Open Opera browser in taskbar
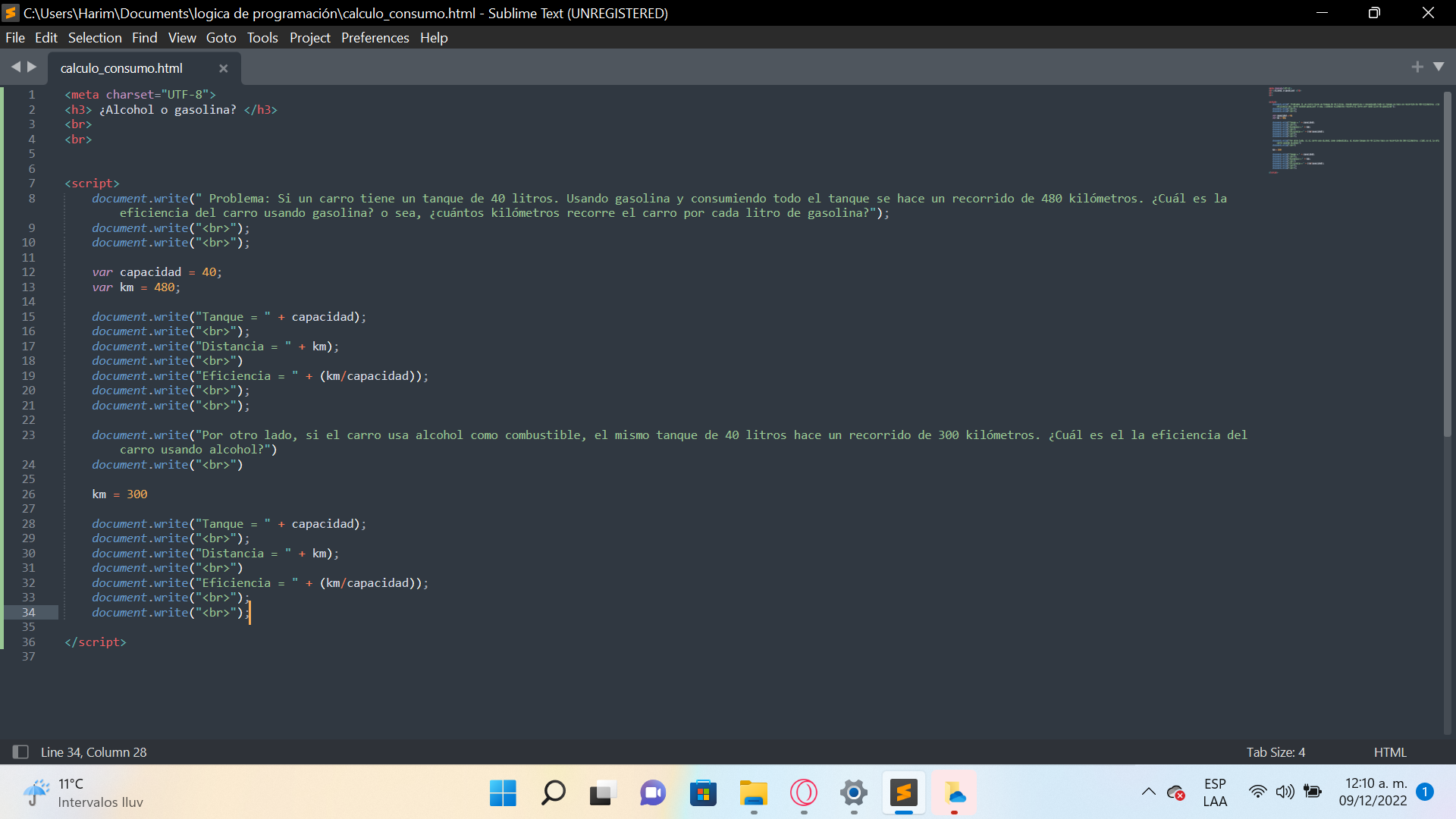Screen dimensions: 1456x819 pos(804,793)
